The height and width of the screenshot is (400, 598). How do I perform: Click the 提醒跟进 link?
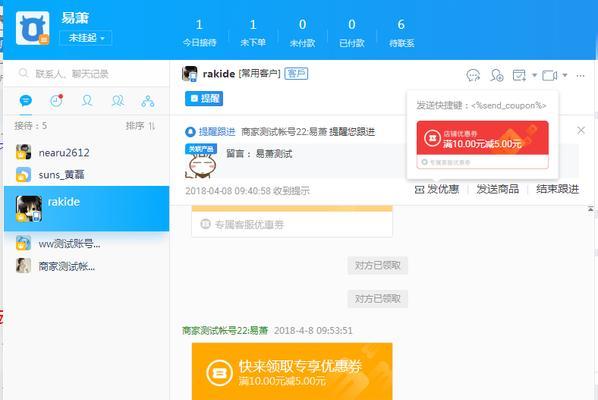[217, 132]
